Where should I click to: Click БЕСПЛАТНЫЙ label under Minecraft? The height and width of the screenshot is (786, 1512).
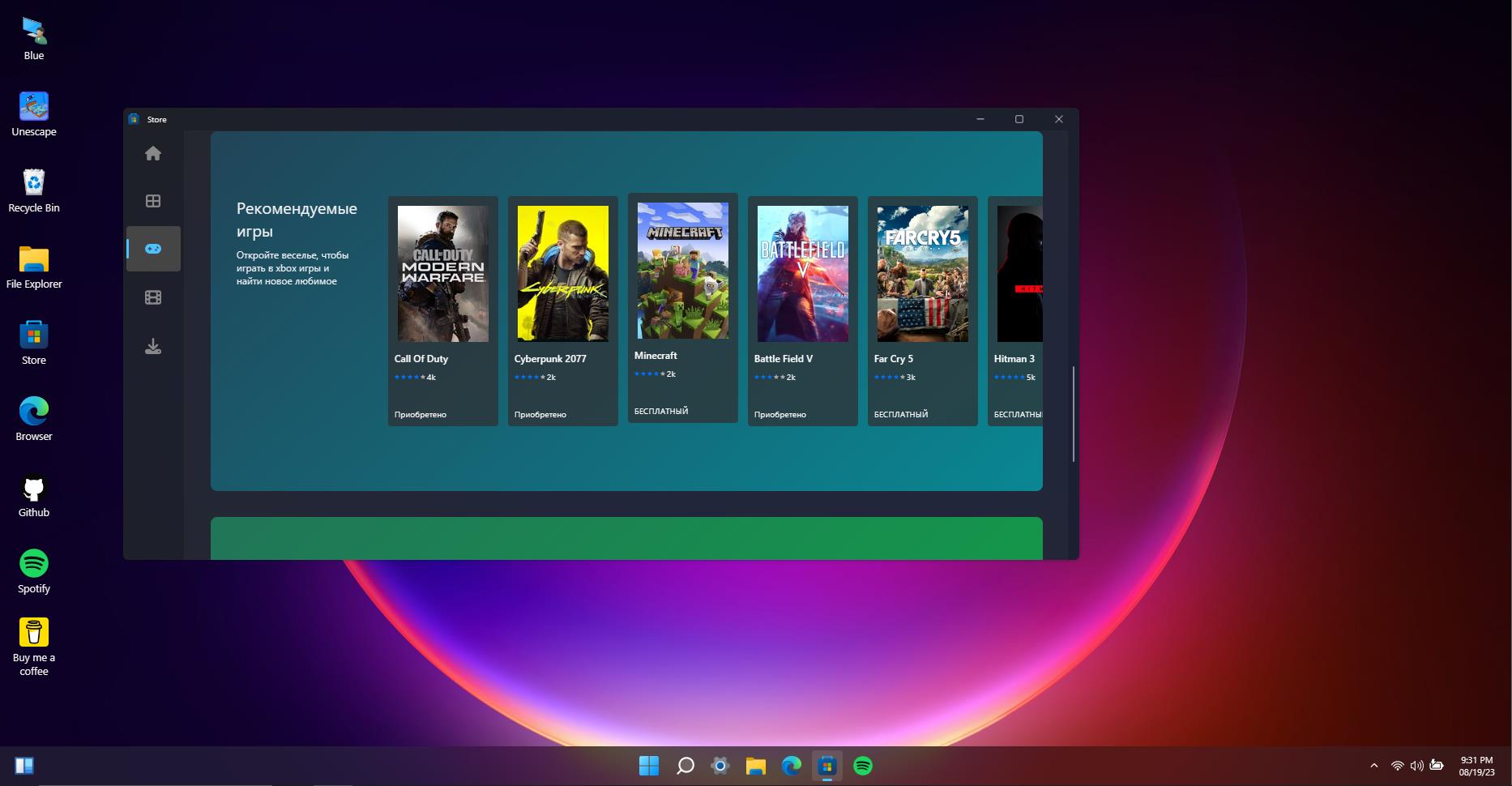click(x=661, y=412)
